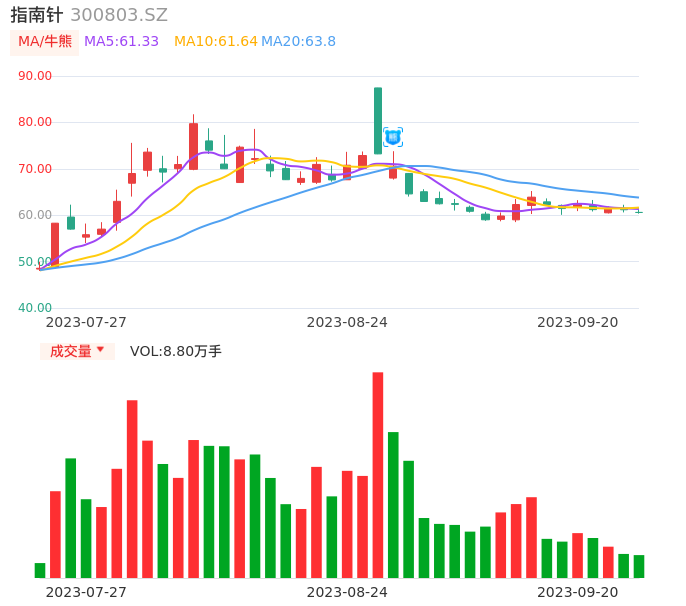
Task: Click the red triangle arrow beside 成交量
Action: point(101,349)
